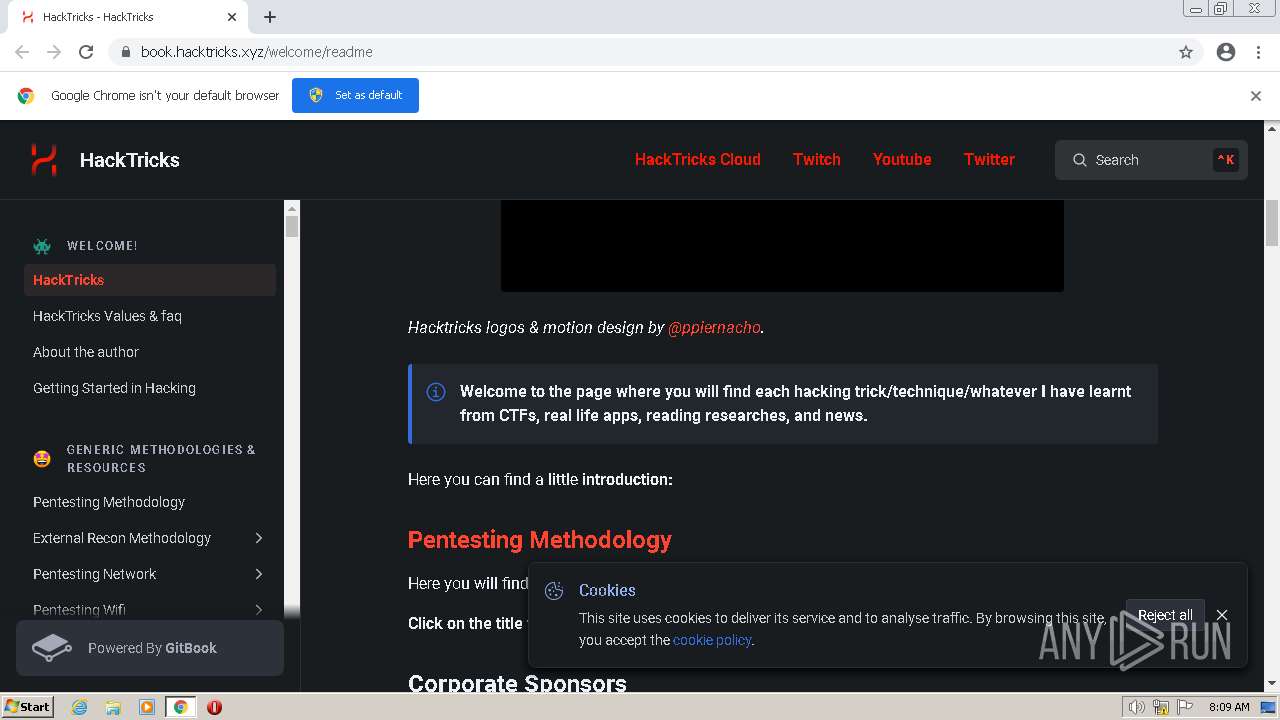1280x720 pixels.
Task: Click the GitBook logo icon
Action: (x=52, y=648)
